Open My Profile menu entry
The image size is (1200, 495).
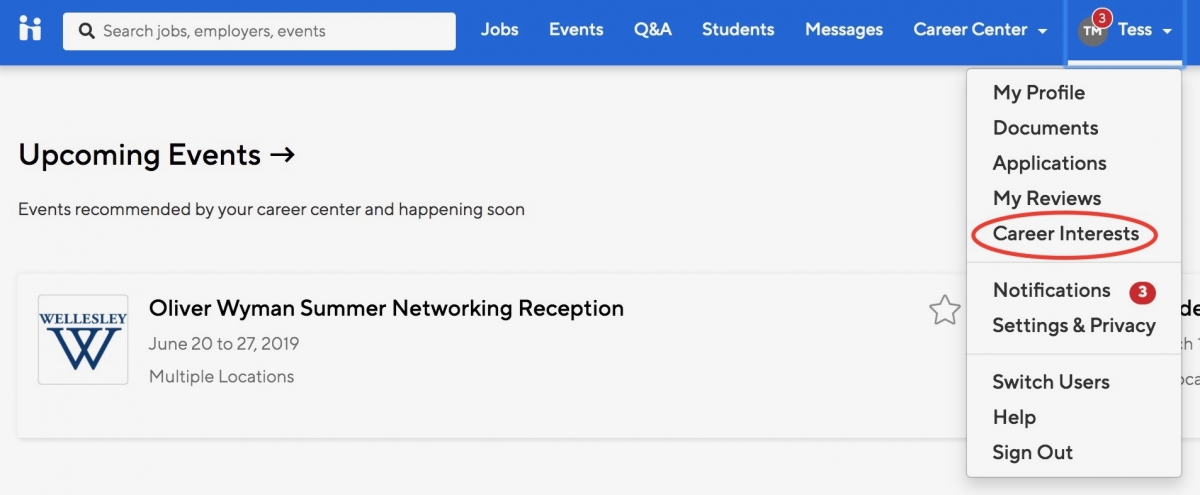coord(1039,92)
